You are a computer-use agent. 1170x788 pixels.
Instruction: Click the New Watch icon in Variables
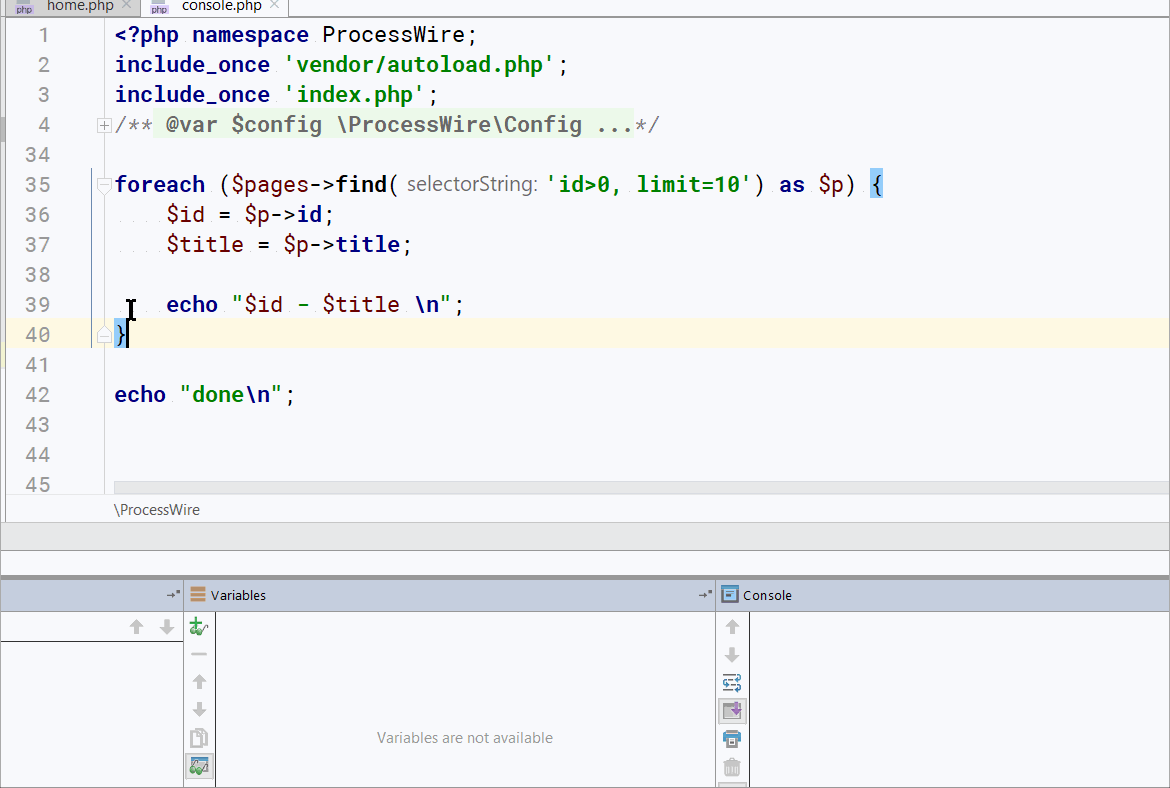(x=199, y=627)
